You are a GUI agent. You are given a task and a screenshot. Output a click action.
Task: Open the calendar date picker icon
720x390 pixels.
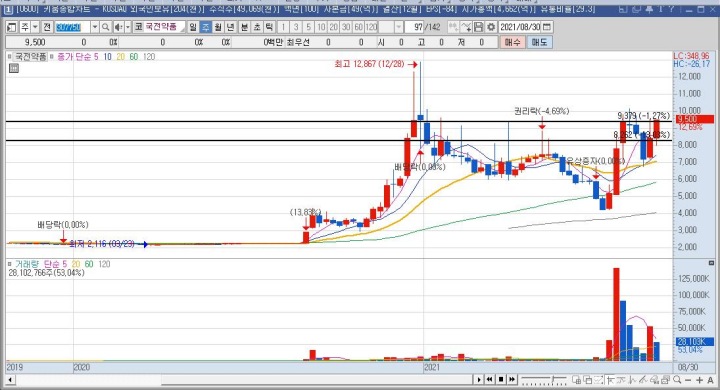(547, 27)
